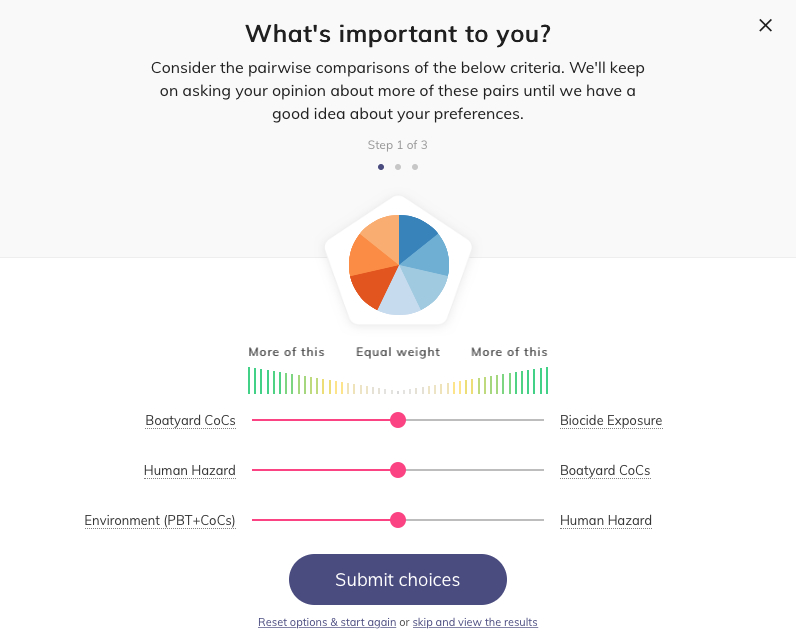The width and height of the screenshot is (796, 638).
Task: Click the Biocide Exposure criterion label
Action: pos(611,420)
